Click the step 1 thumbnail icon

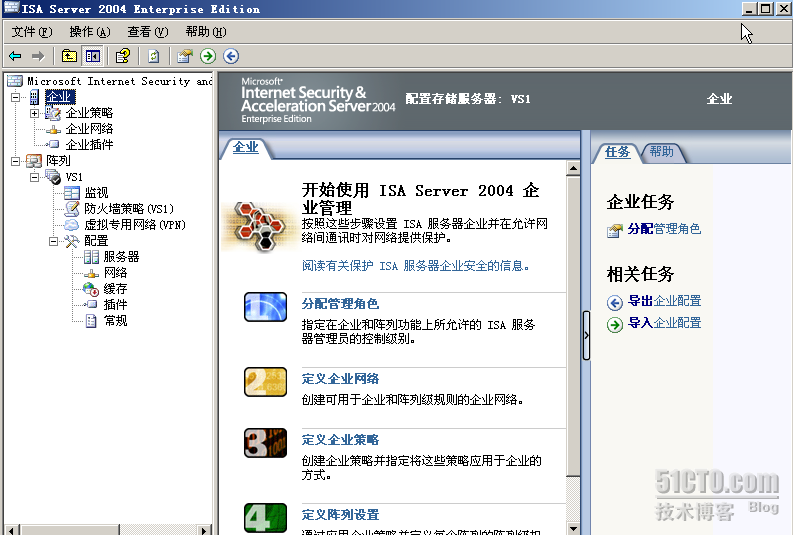(266, 307)
